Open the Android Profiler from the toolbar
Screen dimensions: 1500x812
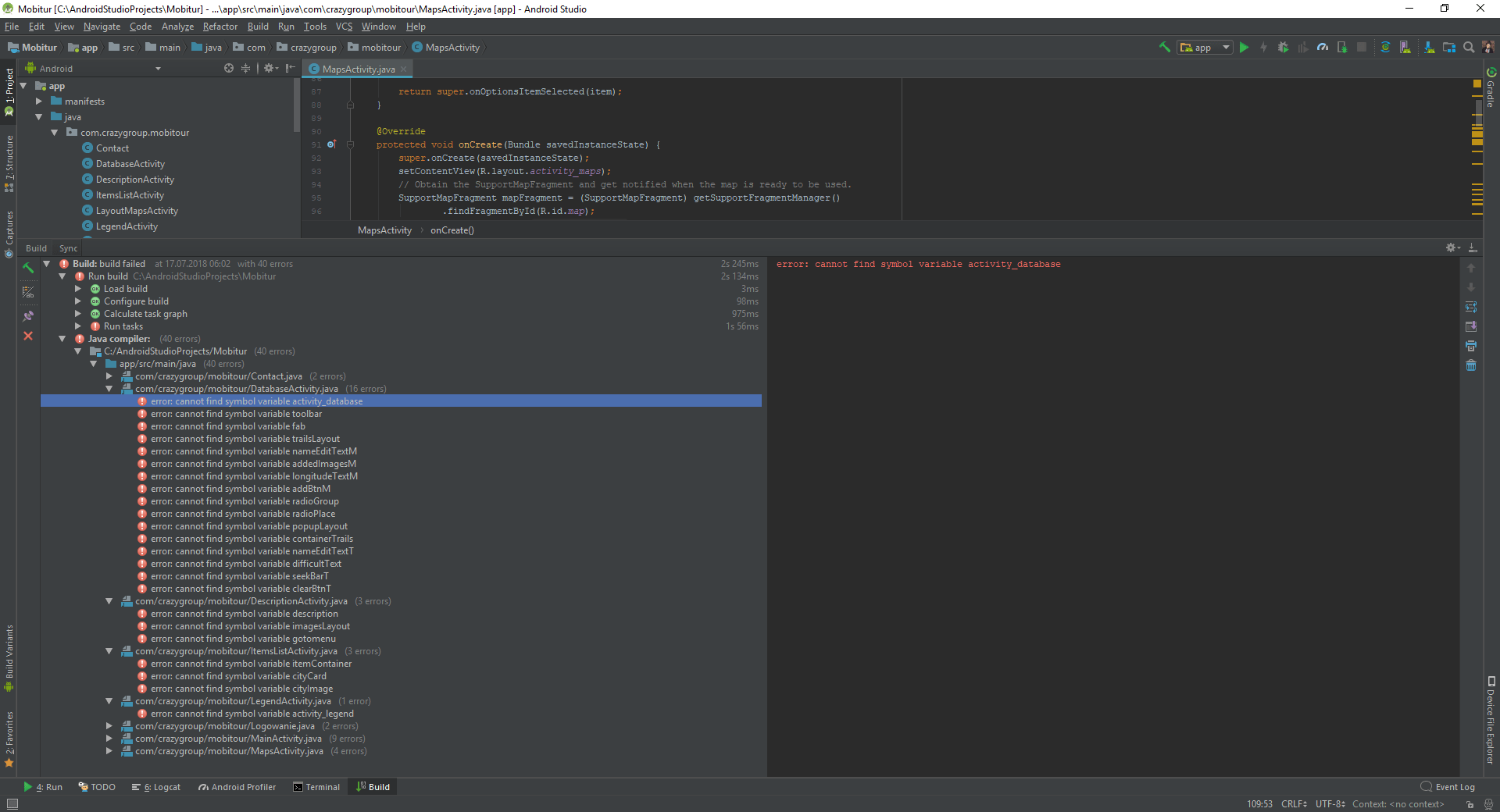point(1323,47)
